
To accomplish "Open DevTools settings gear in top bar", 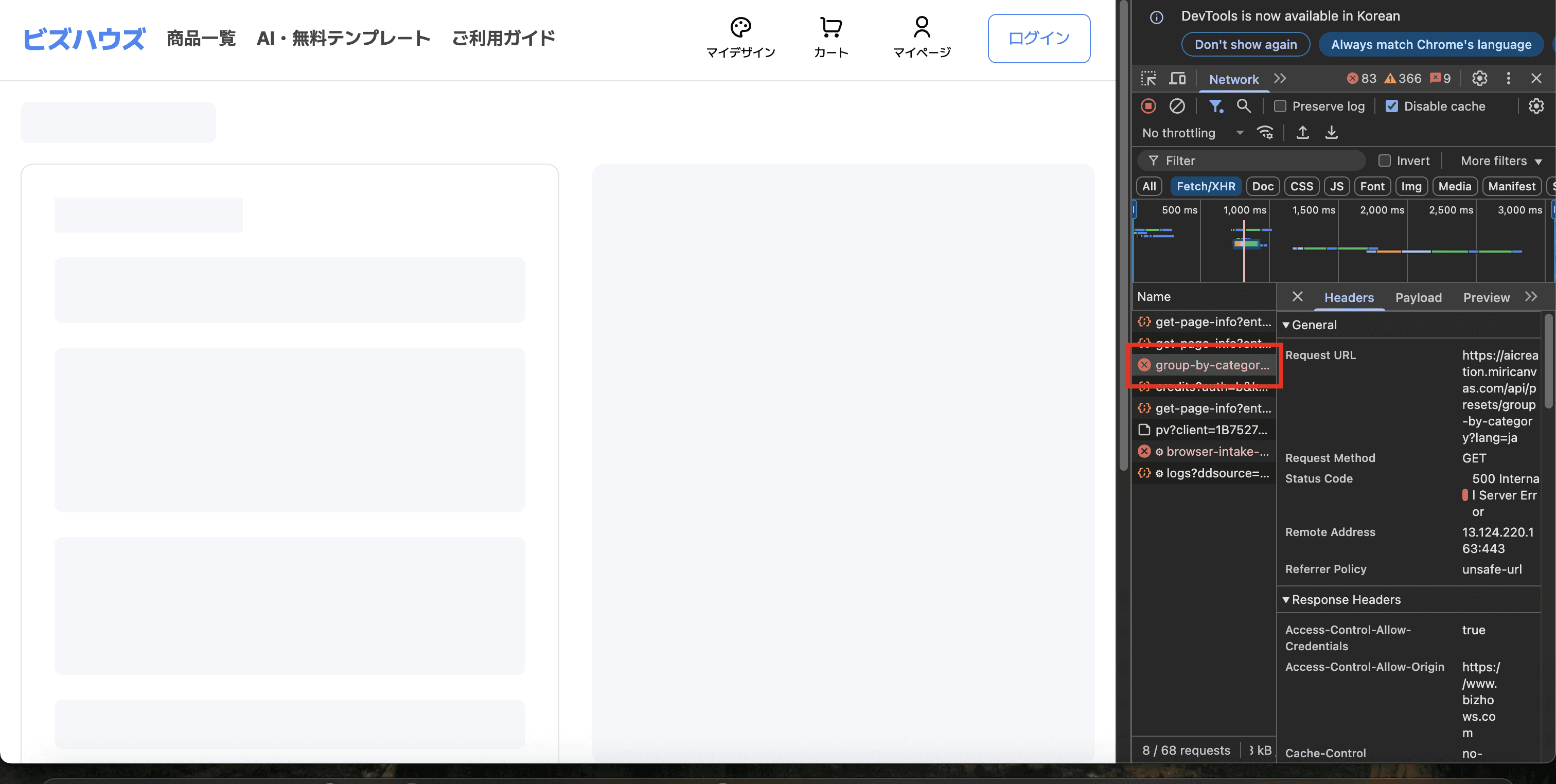I will click(x=1479, y=79).
